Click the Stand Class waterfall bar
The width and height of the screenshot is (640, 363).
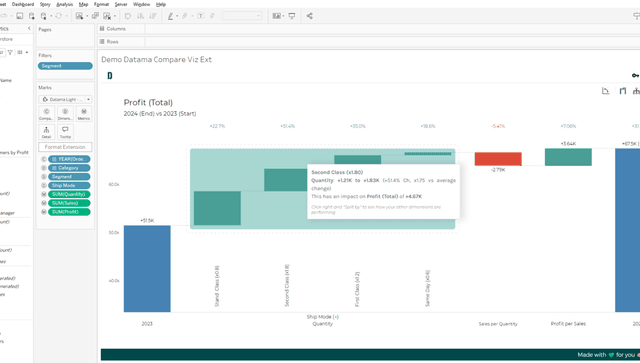[217, 208]
